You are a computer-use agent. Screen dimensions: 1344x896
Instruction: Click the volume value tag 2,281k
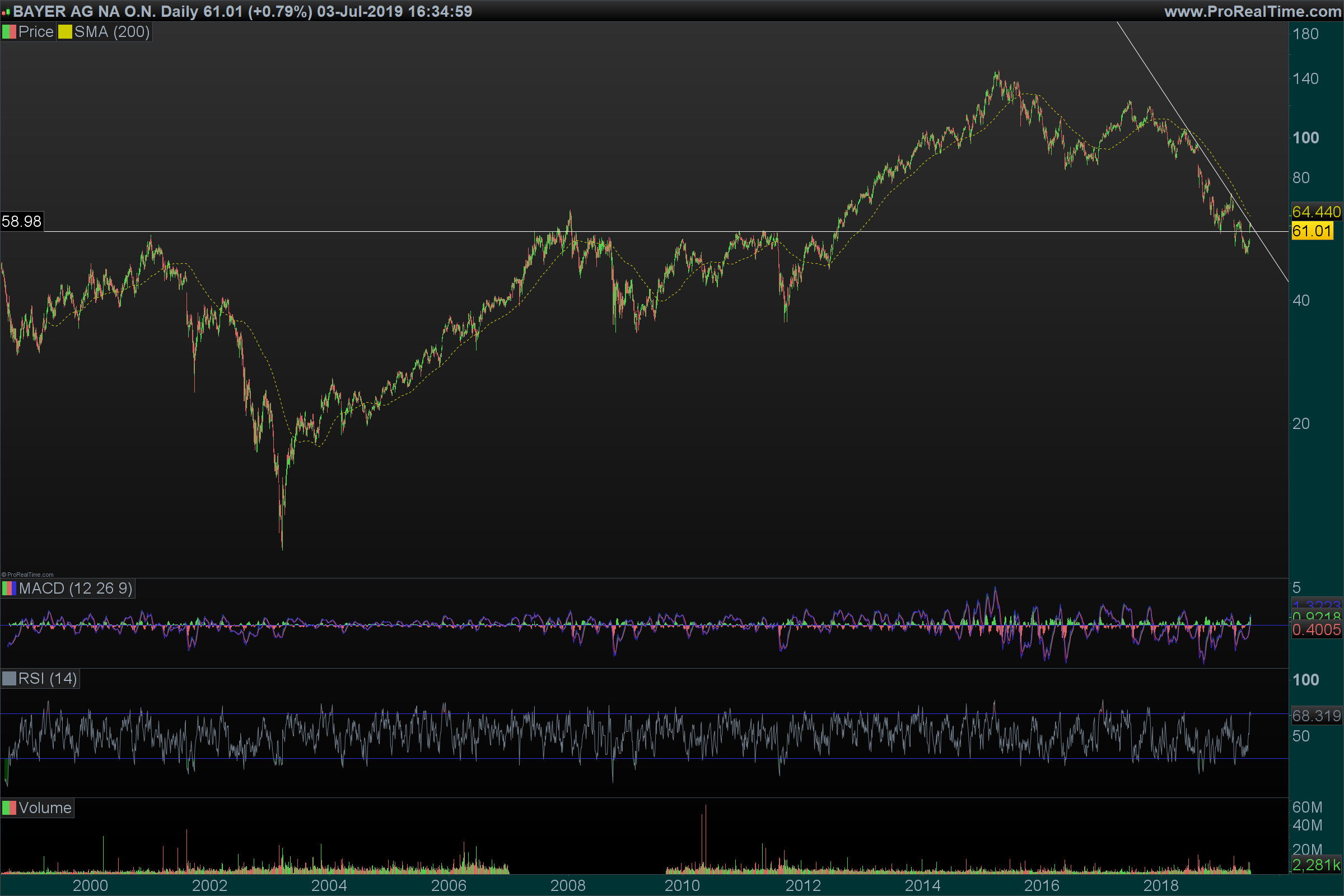(x=1315, y=865)
